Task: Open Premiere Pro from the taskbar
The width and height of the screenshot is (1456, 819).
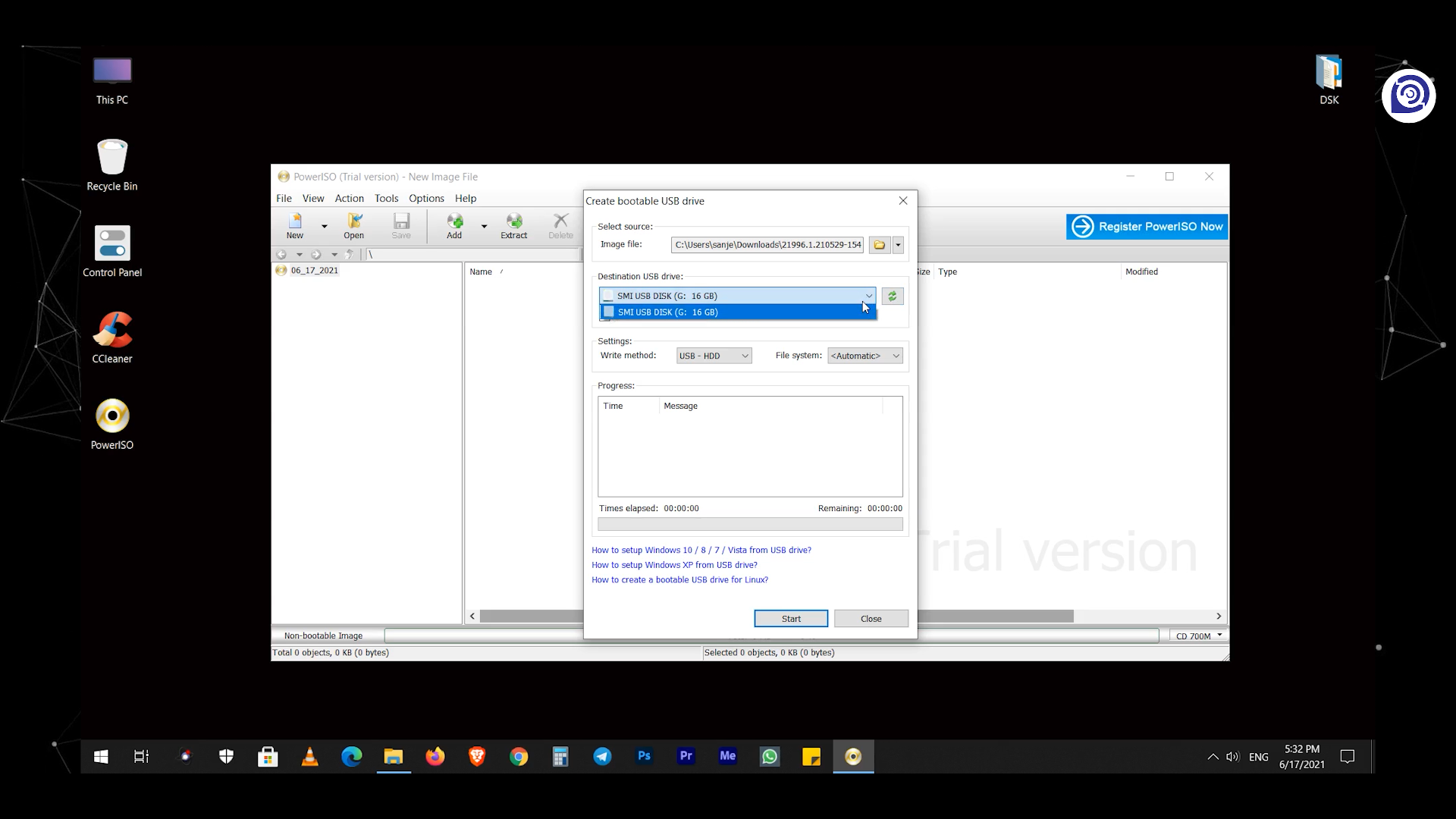Action: (x=686, y=757)
